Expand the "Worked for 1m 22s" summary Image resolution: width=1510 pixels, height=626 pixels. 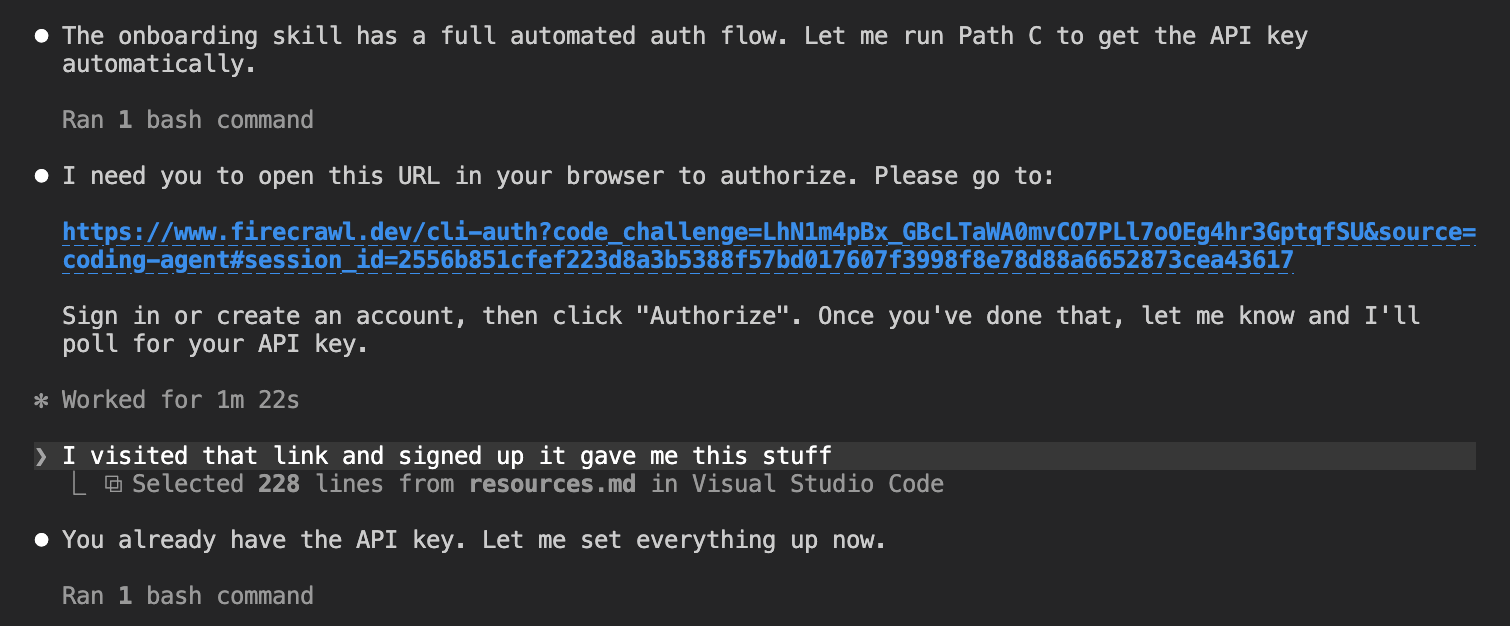click(180, 400)
